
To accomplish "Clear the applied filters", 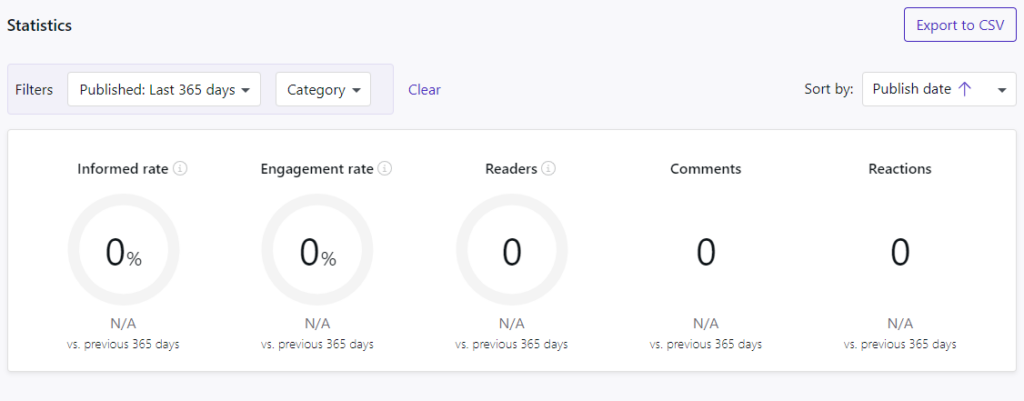I will pos(424,89).
